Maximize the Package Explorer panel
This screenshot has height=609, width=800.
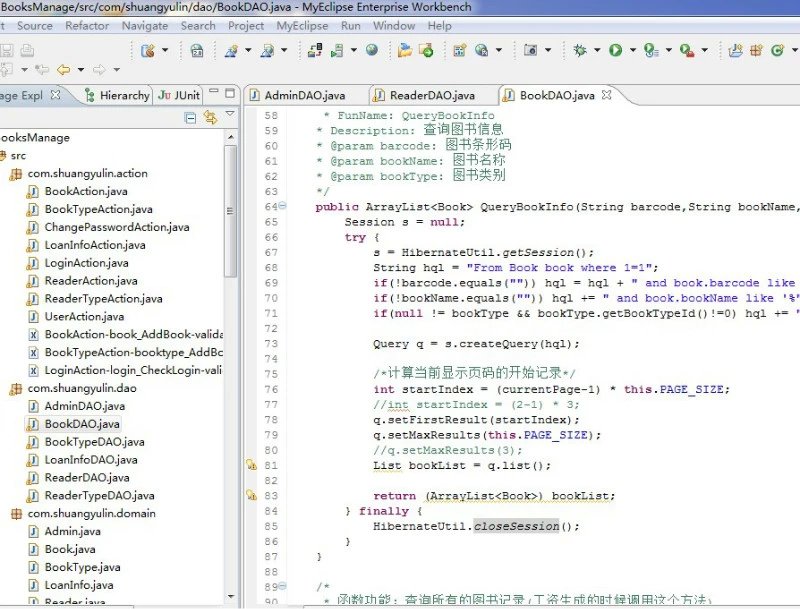pos(230,93)
